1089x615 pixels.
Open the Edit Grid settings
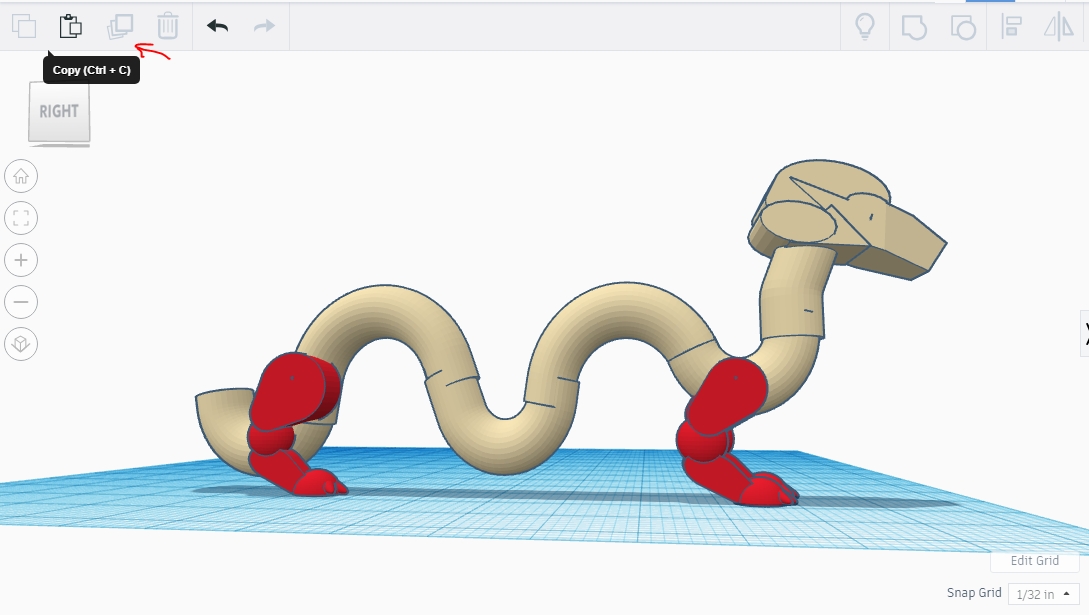click(x=1034, y=560)
